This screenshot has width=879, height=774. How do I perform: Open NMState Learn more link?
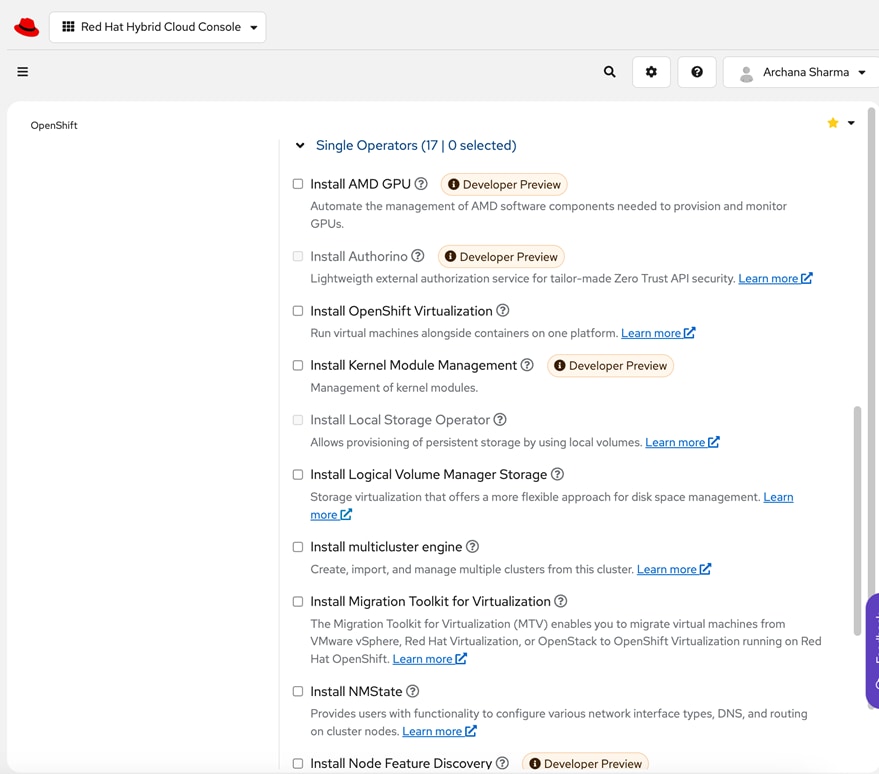point(439,731)
